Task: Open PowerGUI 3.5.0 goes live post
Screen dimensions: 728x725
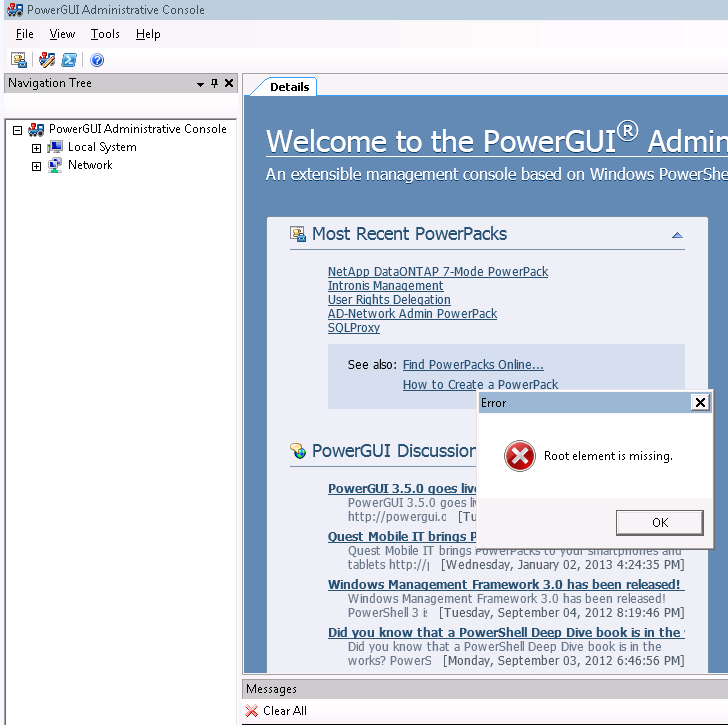Action: (402, 488)
